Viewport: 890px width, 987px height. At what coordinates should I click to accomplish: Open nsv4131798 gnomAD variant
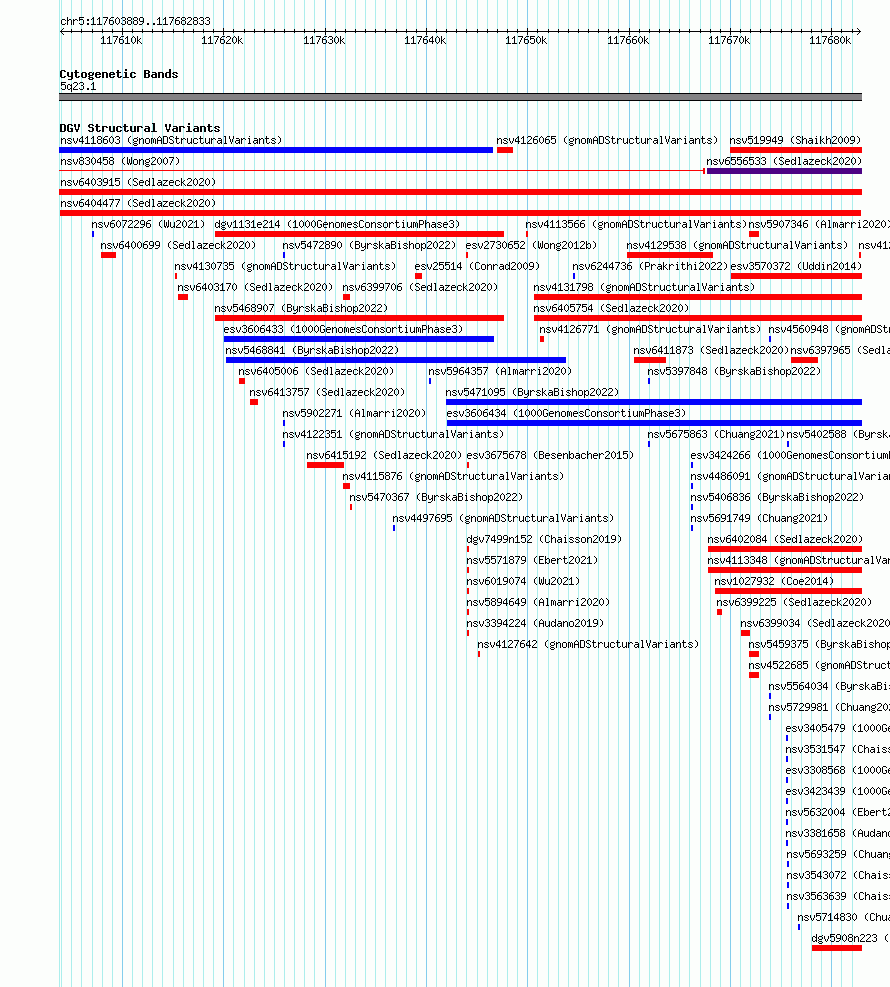coord(644,288)
